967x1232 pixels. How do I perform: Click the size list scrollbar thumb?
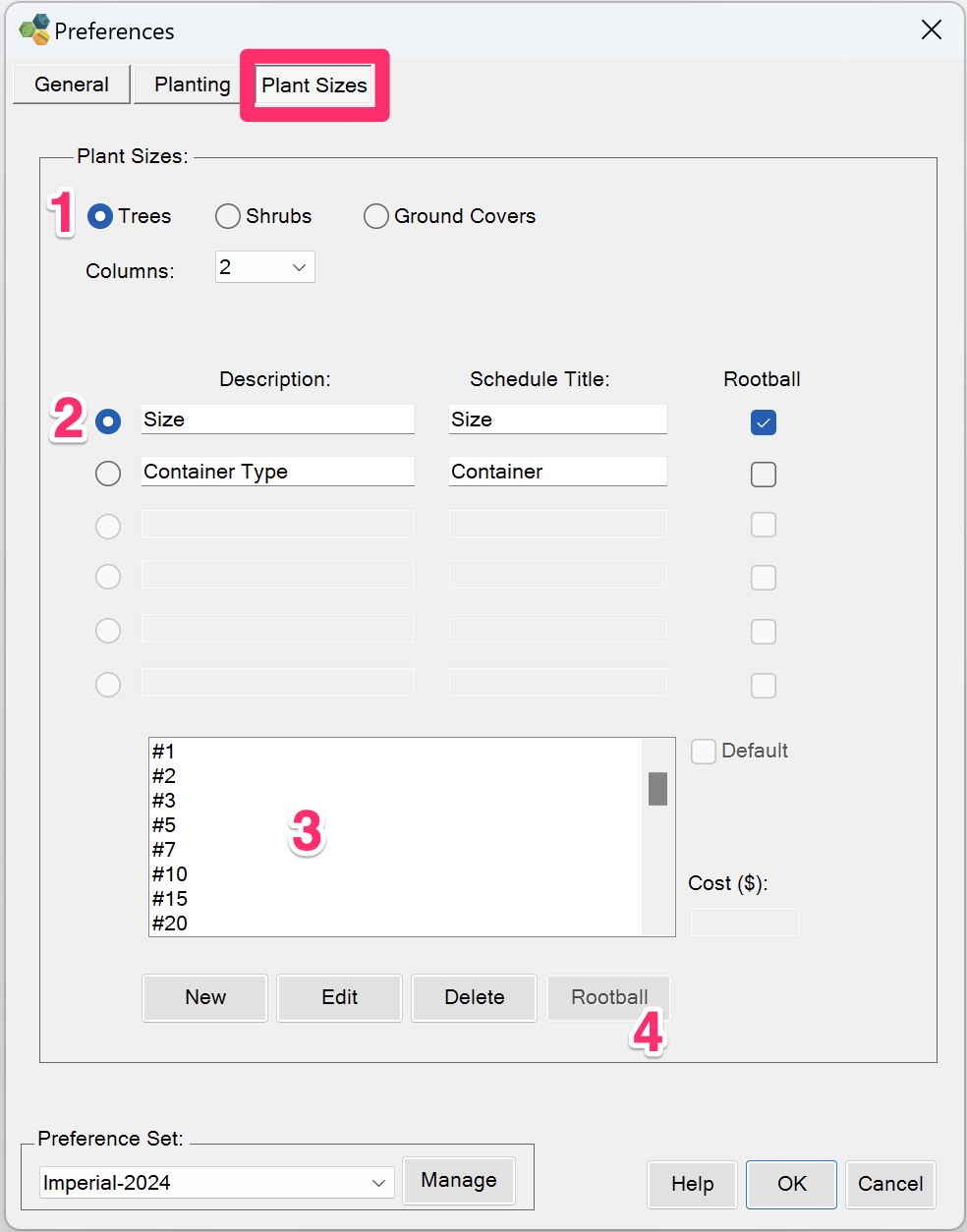[x=658, y=789]
